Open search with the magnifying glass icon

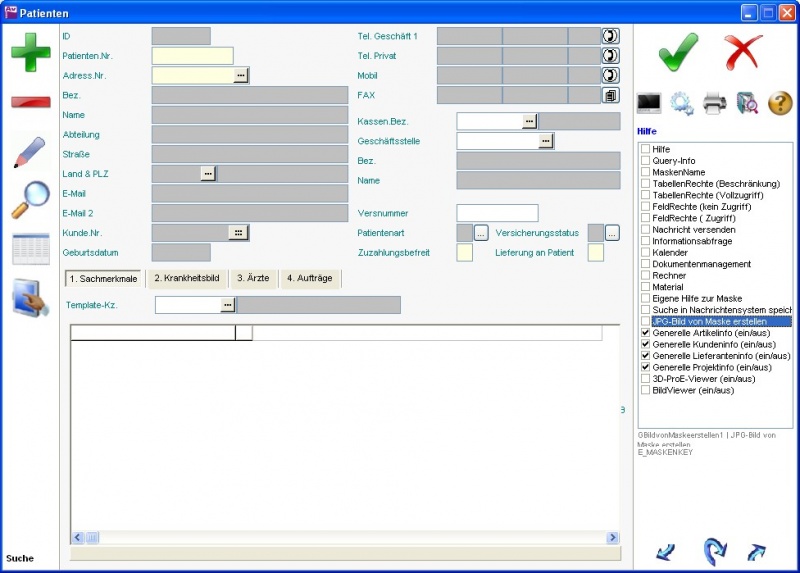coord(30,200)
